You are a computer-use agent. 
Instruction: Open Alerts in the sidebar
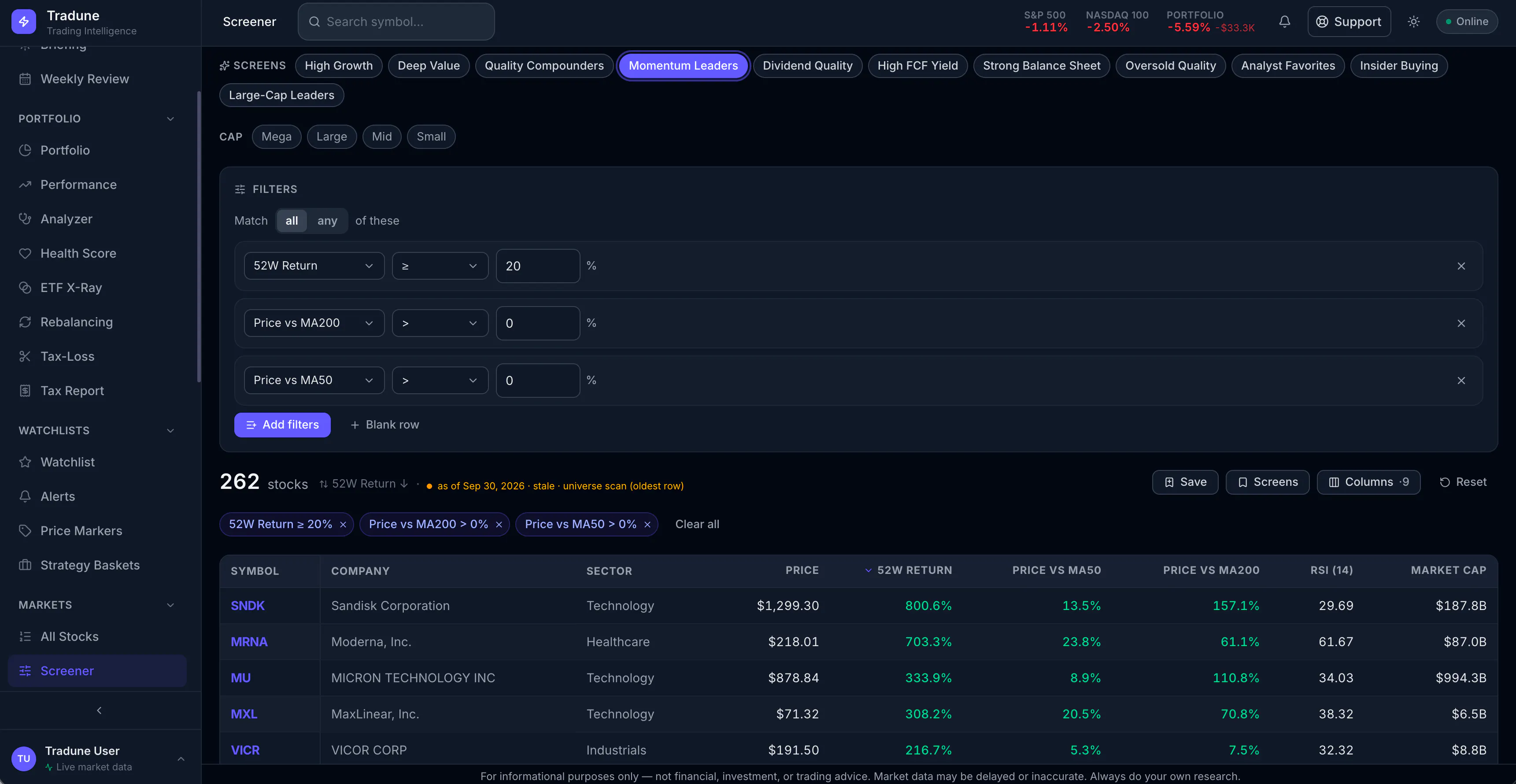(97, 496)
